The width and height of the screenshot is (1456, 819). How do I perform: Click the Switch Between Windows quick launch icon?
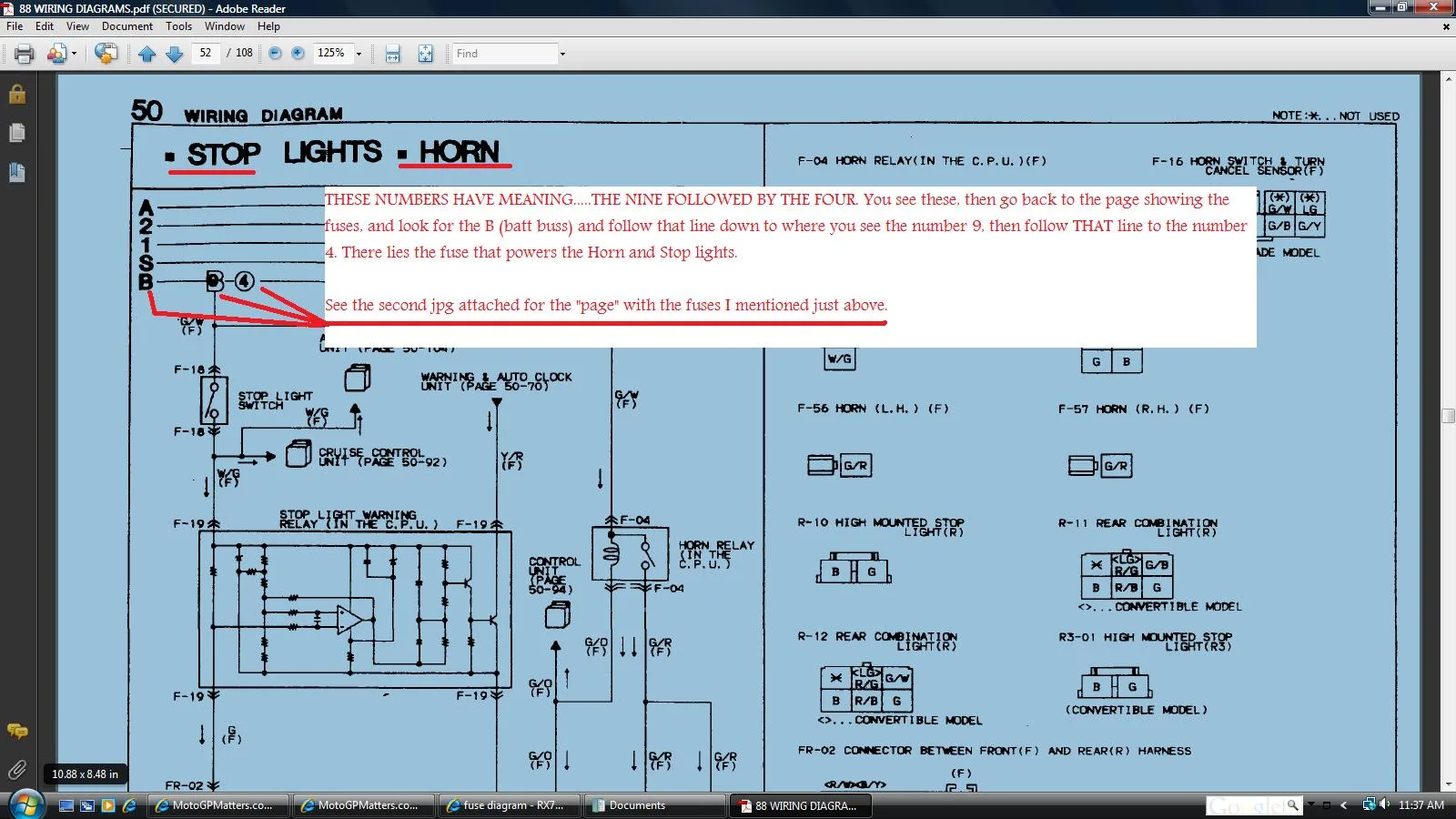87,805
